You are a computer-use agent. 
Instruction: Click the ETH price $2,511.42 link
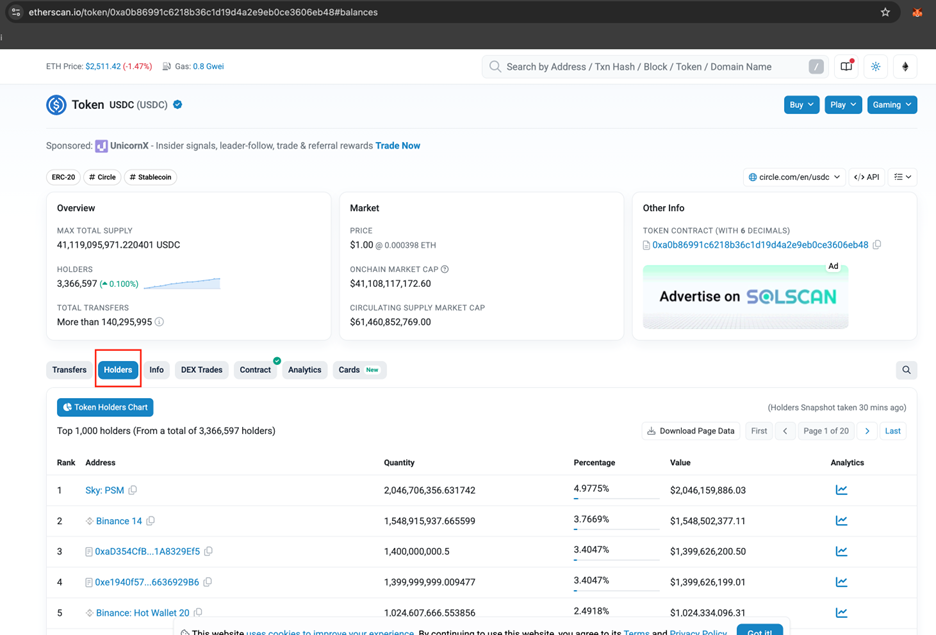tap(103, 66)
